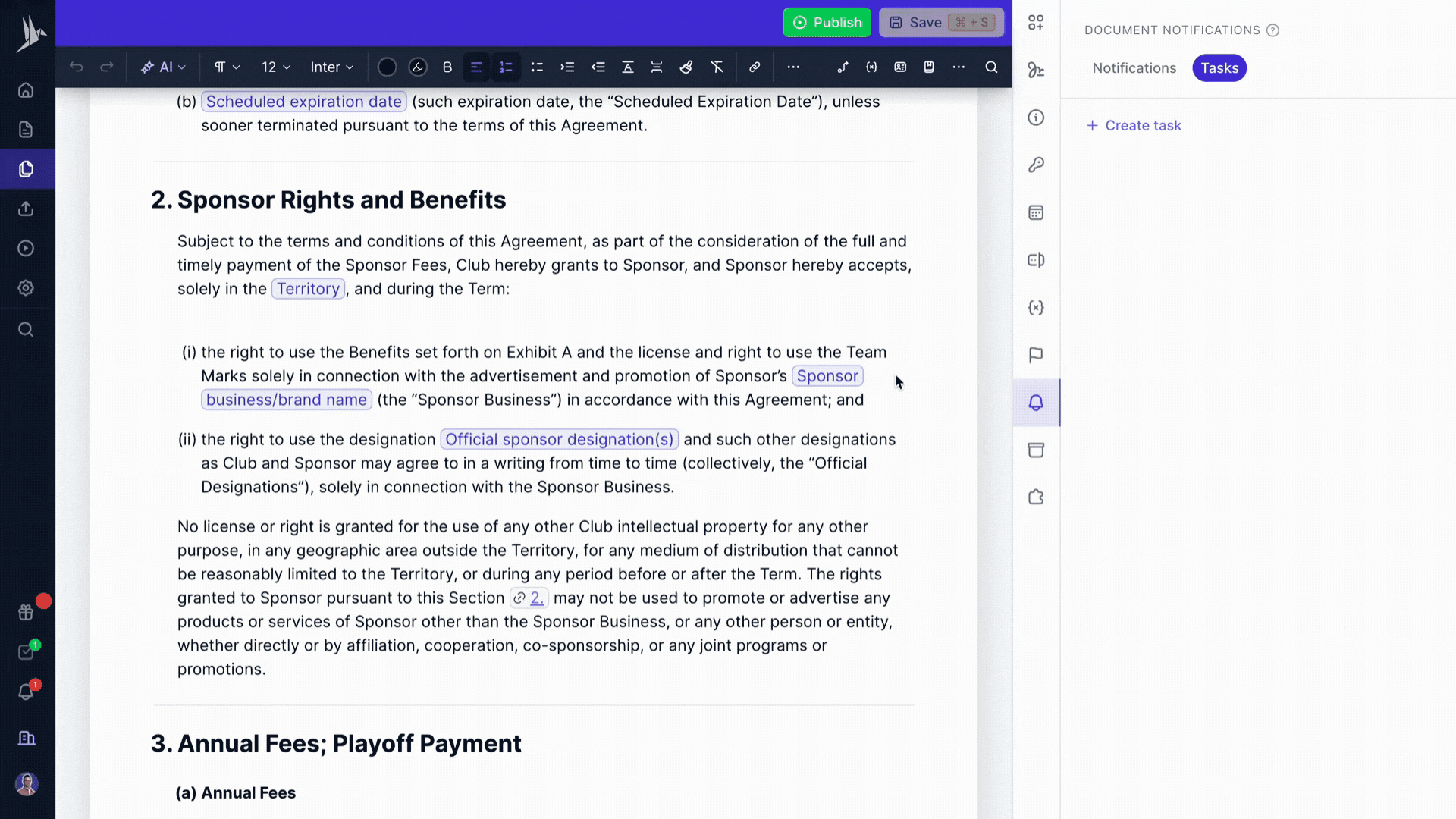Open the font size dropdown

(x=275, y=67)
